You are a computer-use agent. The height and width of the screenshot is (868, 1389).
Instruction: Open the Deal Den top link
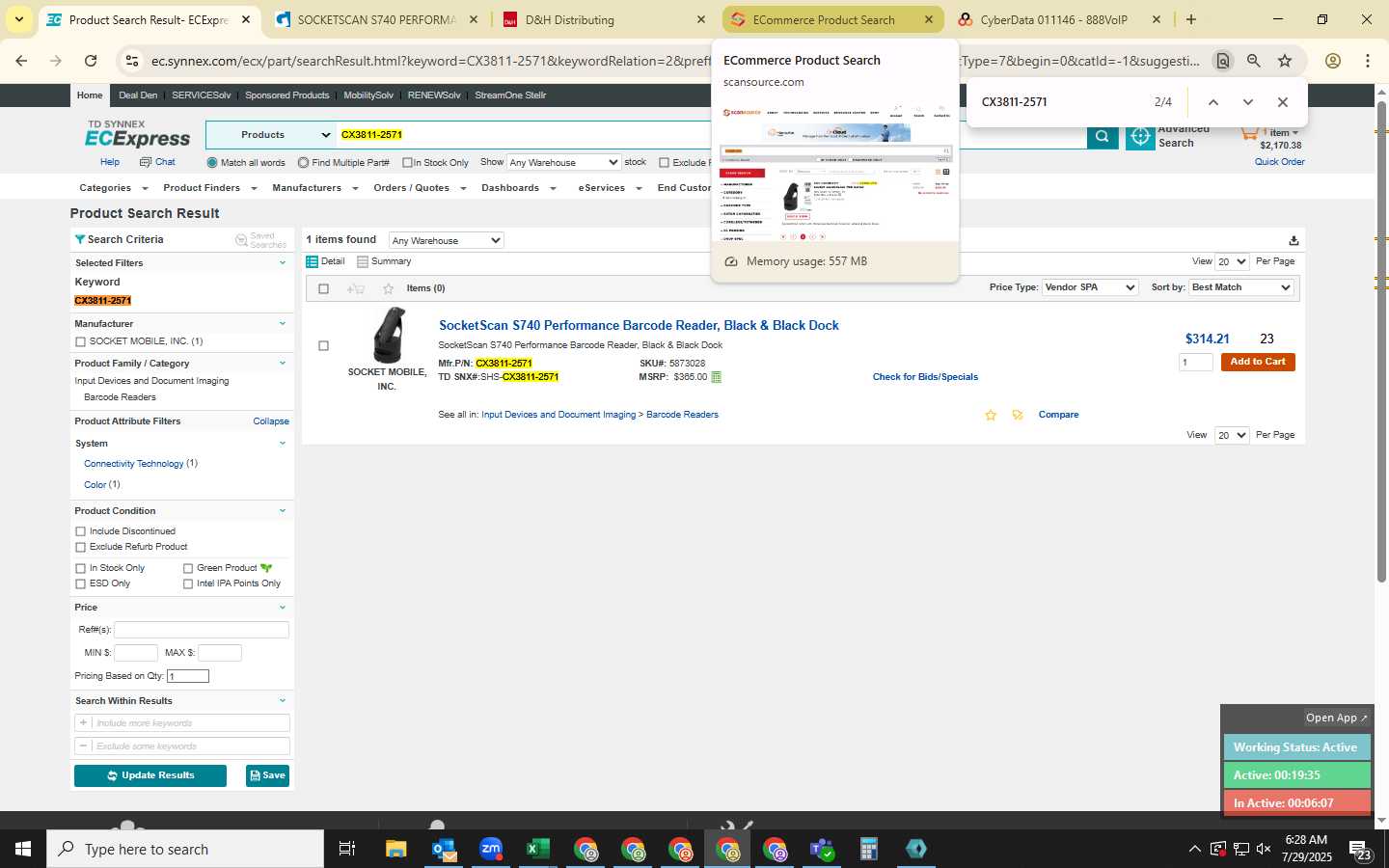[138, 95]
